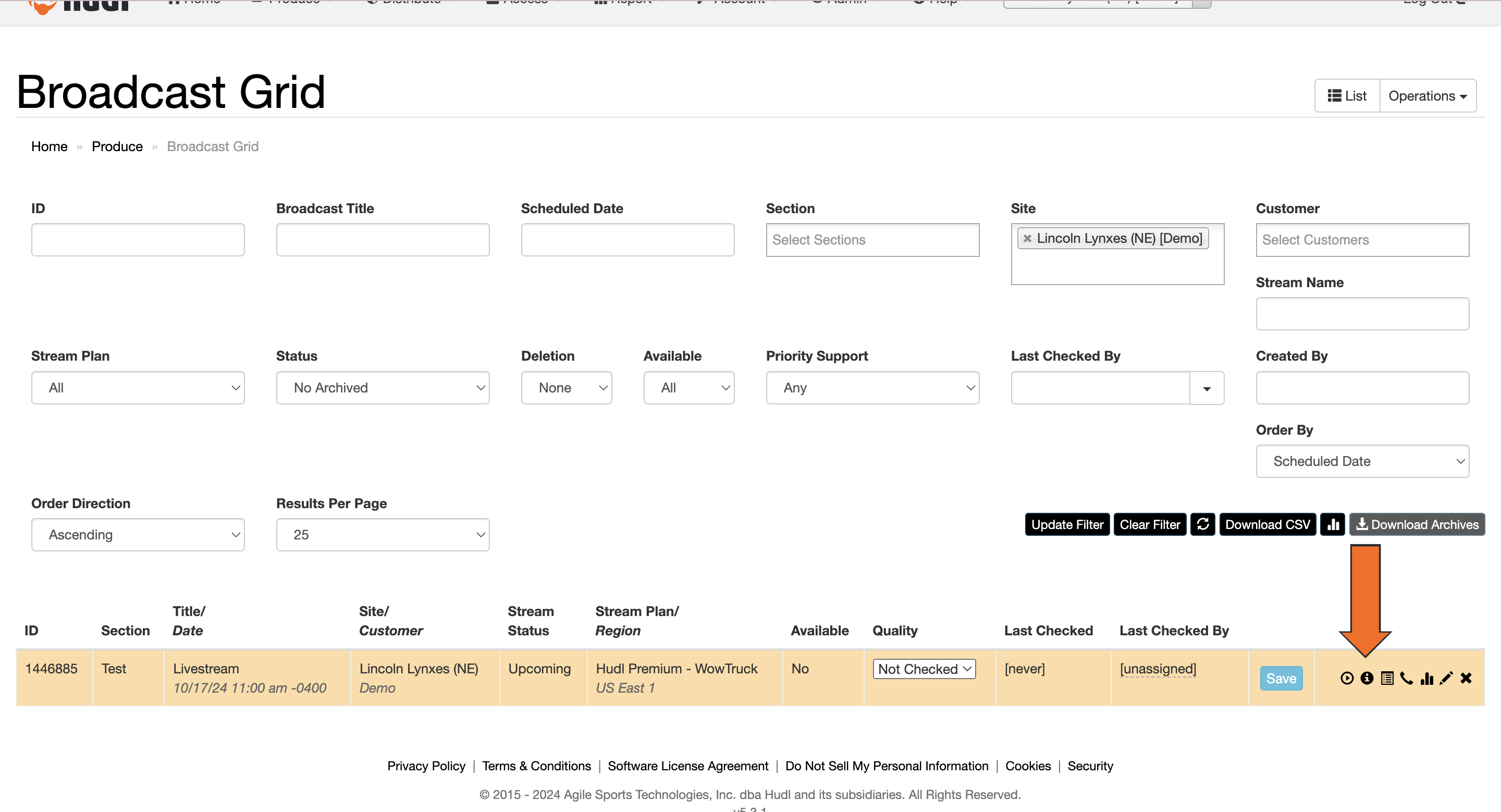Screen dimensions: 1501x812
Task: Click the list details icon in the row
Action: (1387, 678)
